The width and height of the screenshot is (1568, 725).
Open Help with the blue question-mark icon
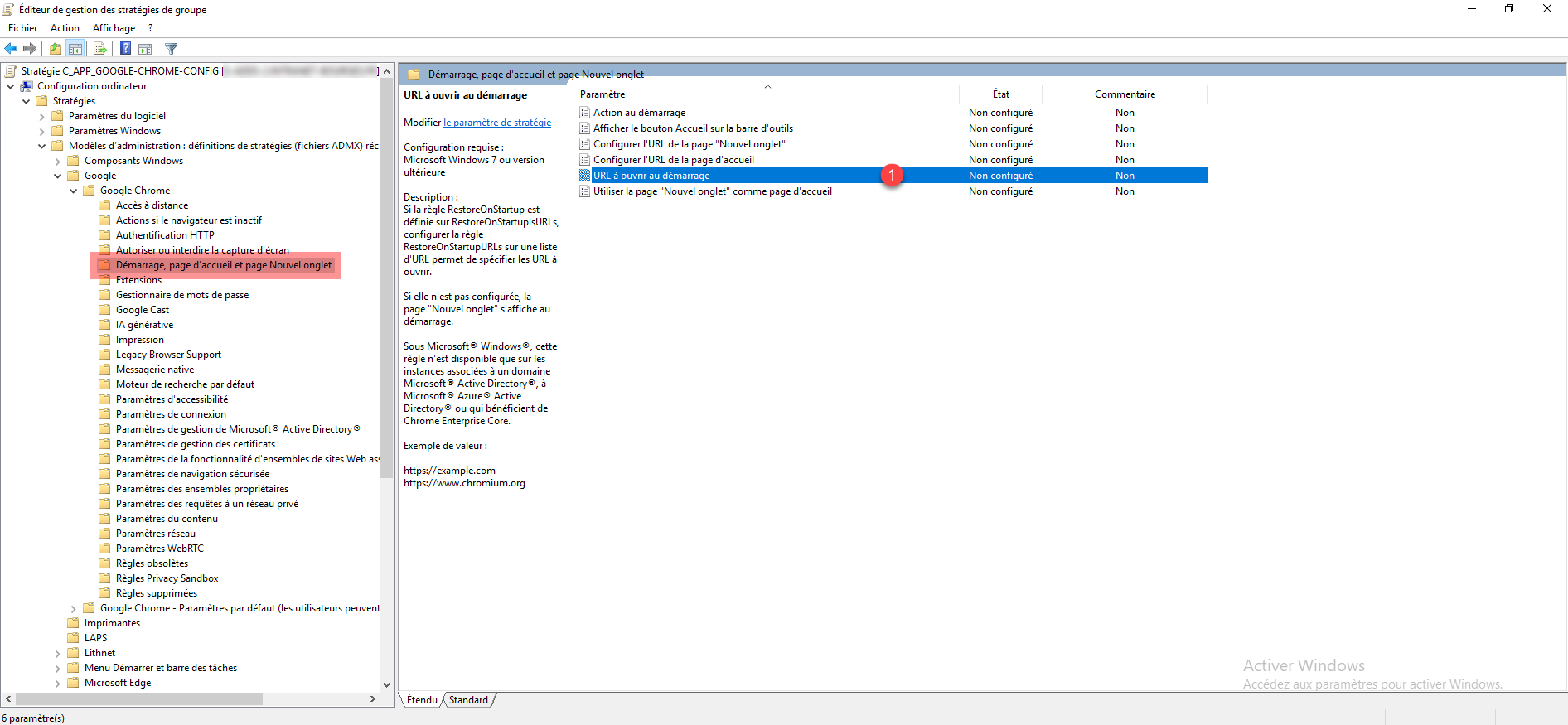pos(125,49)
